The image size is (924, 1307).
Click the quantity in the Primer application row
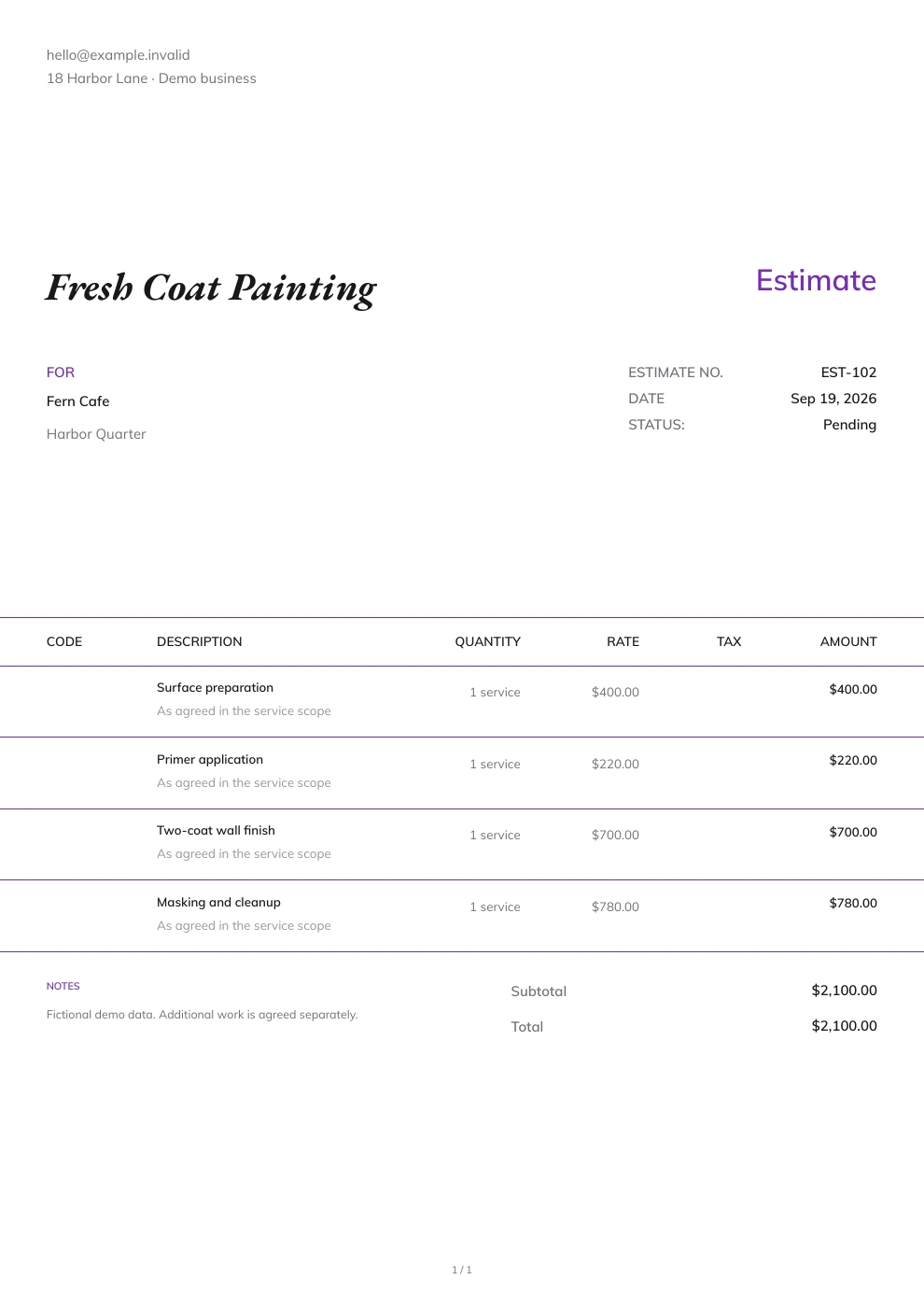click(495, 764)
